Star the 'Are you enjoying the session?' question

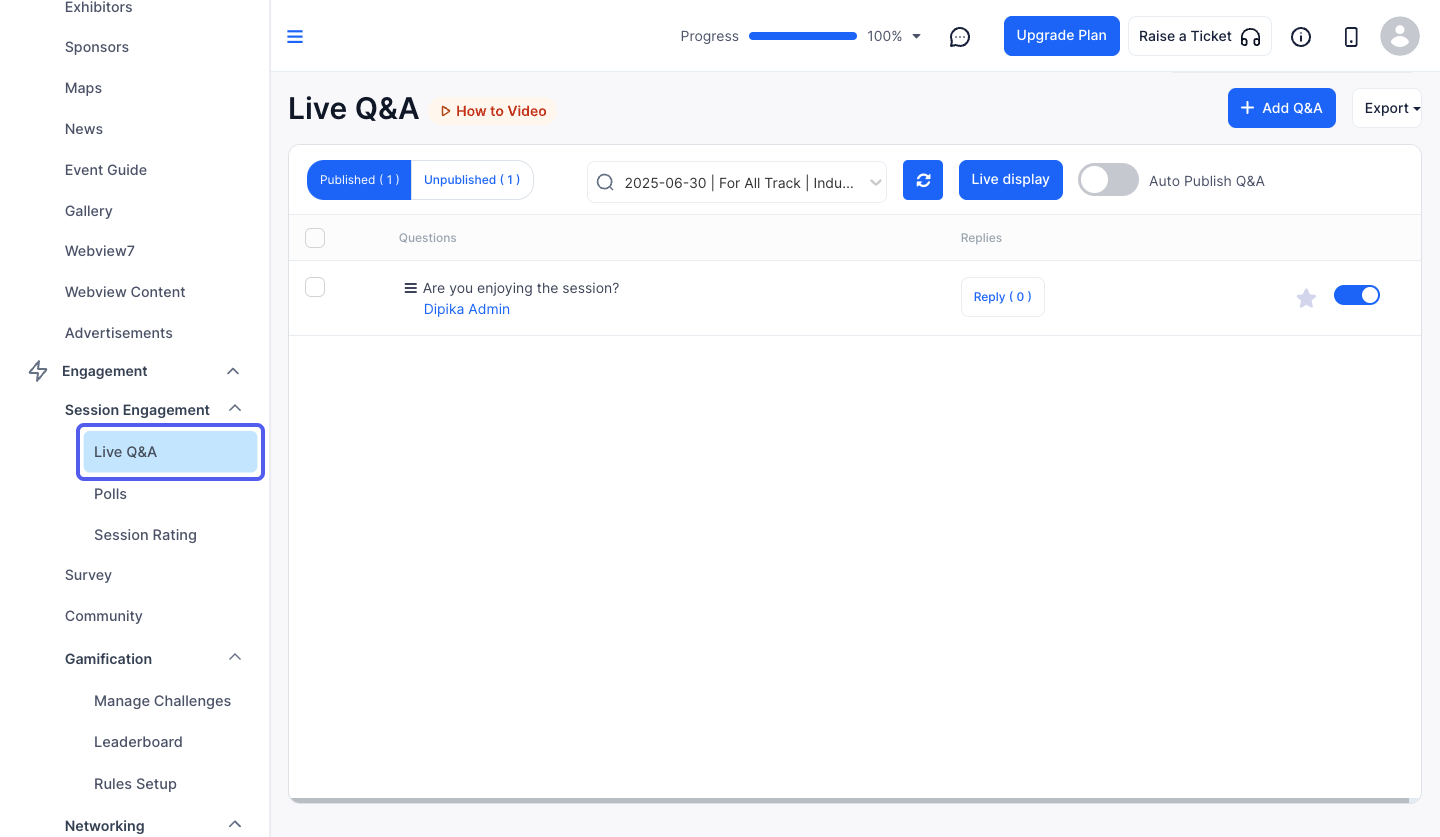(1306, 298)
